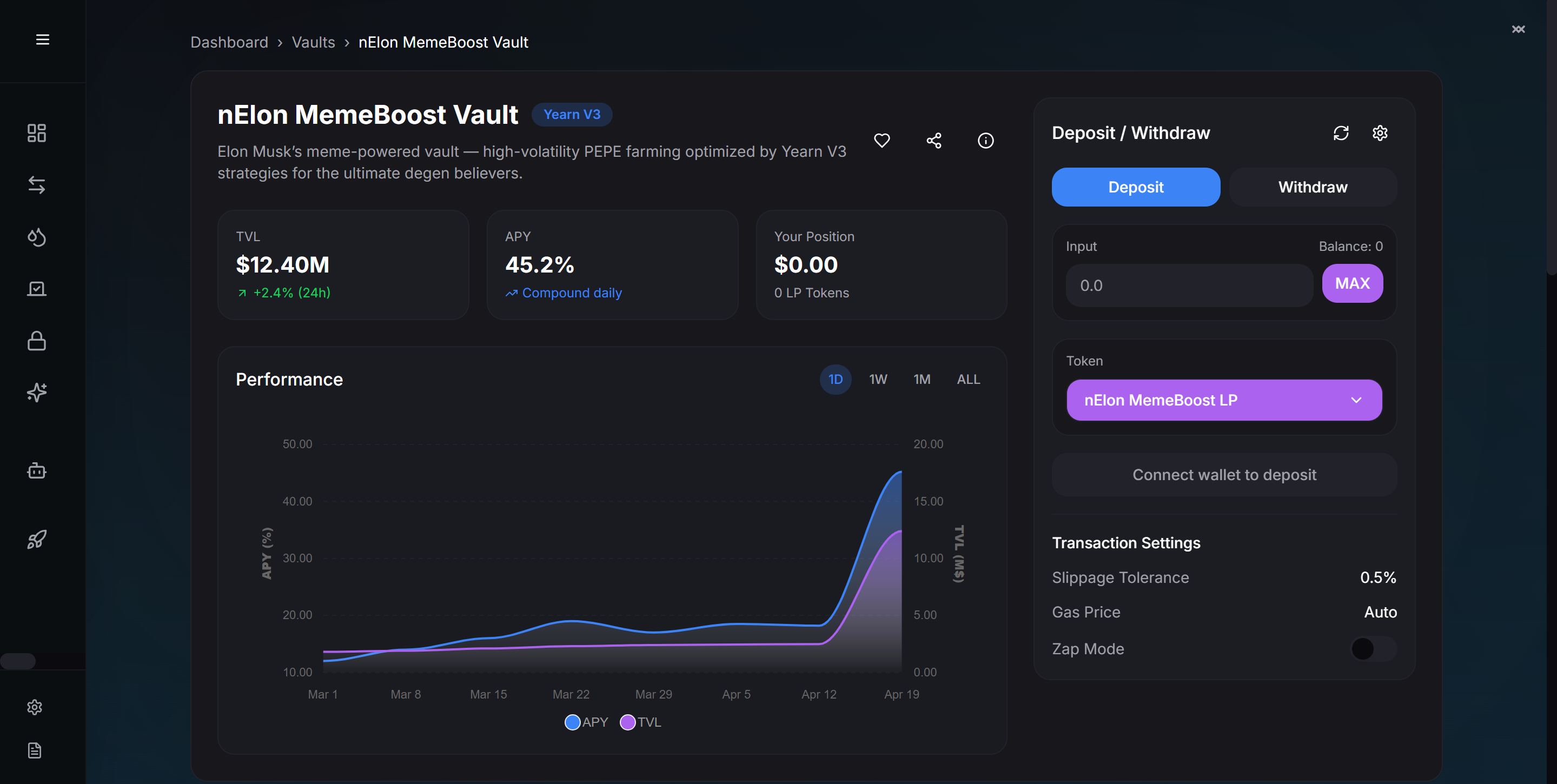Switch to the Withdraw tab

click(1312, 187)
